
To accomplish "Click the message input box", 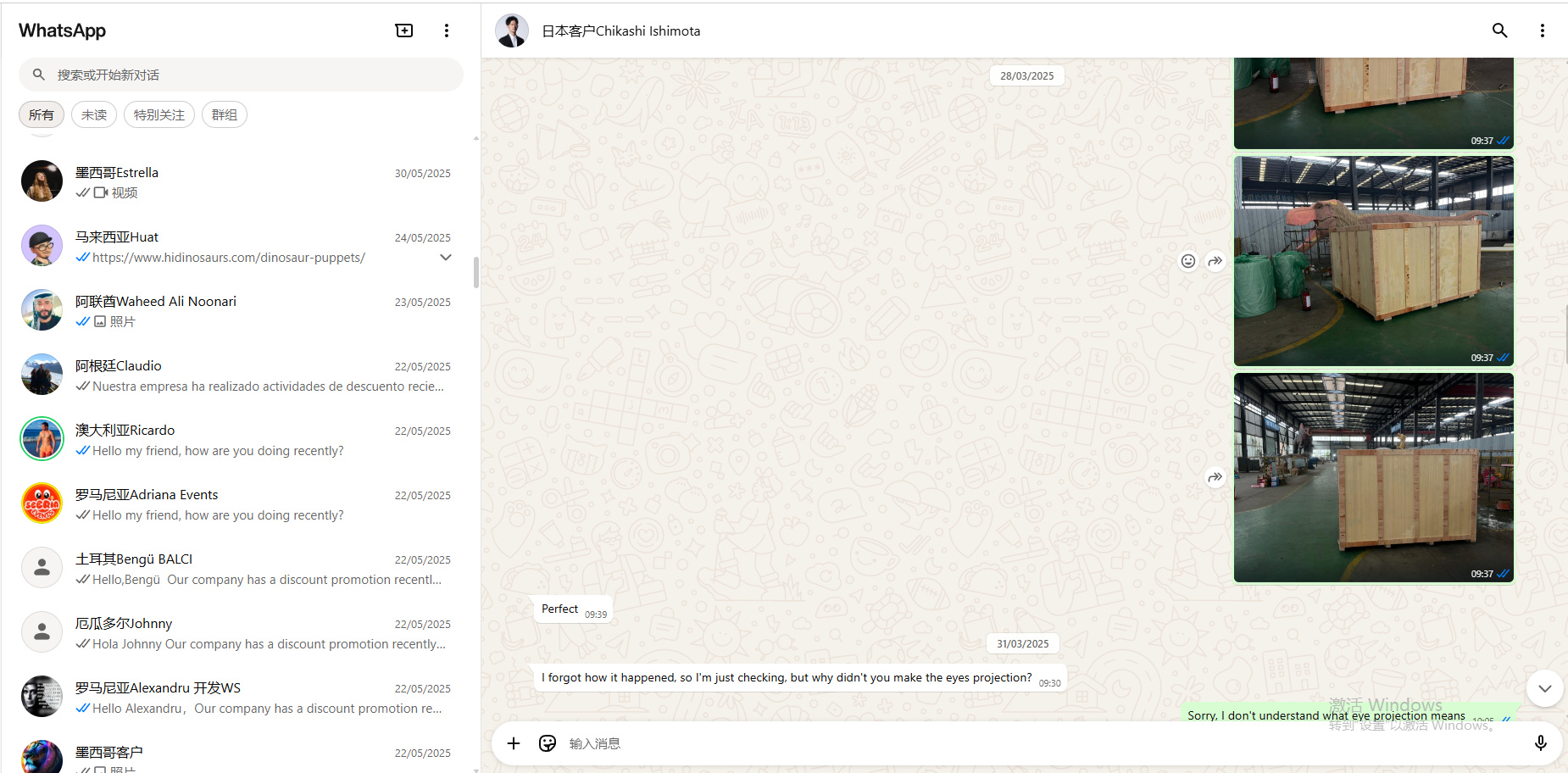I will 1017,743.
